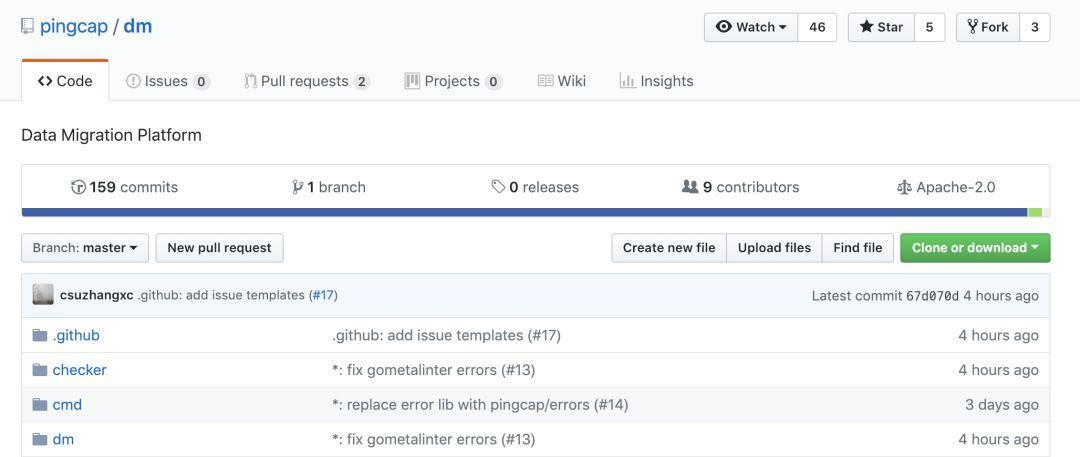Click the Apache-2.0 license scale icon
The height and width of the screenshot is (457, 1080).
coord(904,187)
